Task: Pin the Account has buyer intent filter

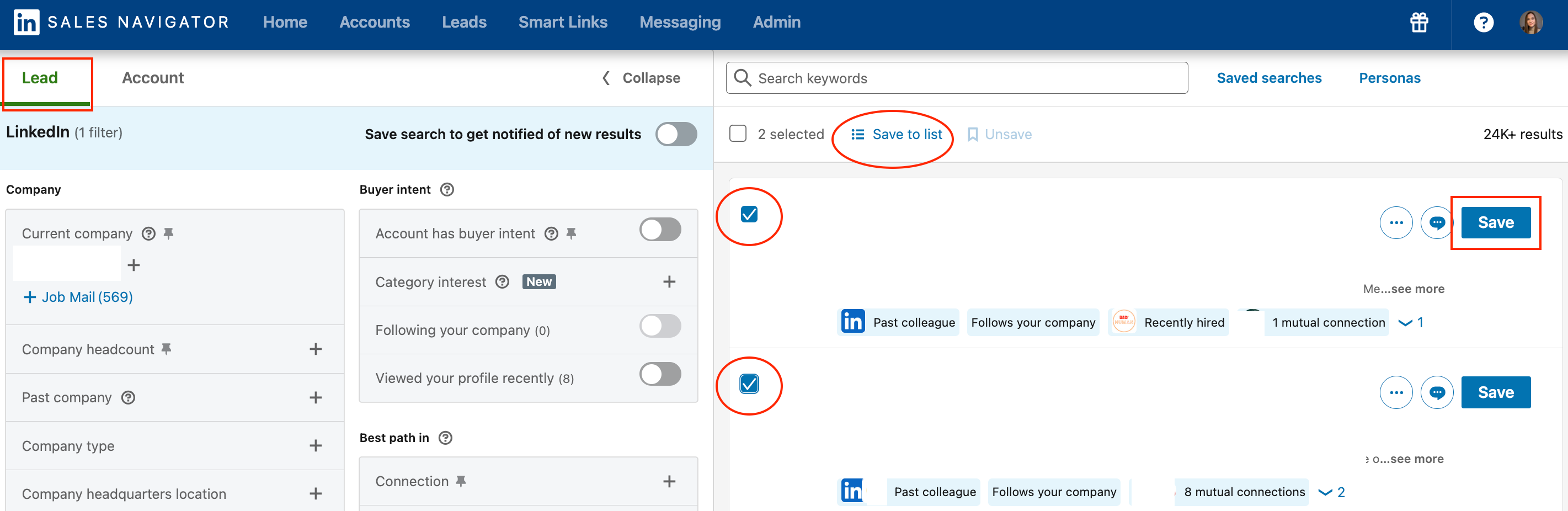Action: click(x=571, y=233)
